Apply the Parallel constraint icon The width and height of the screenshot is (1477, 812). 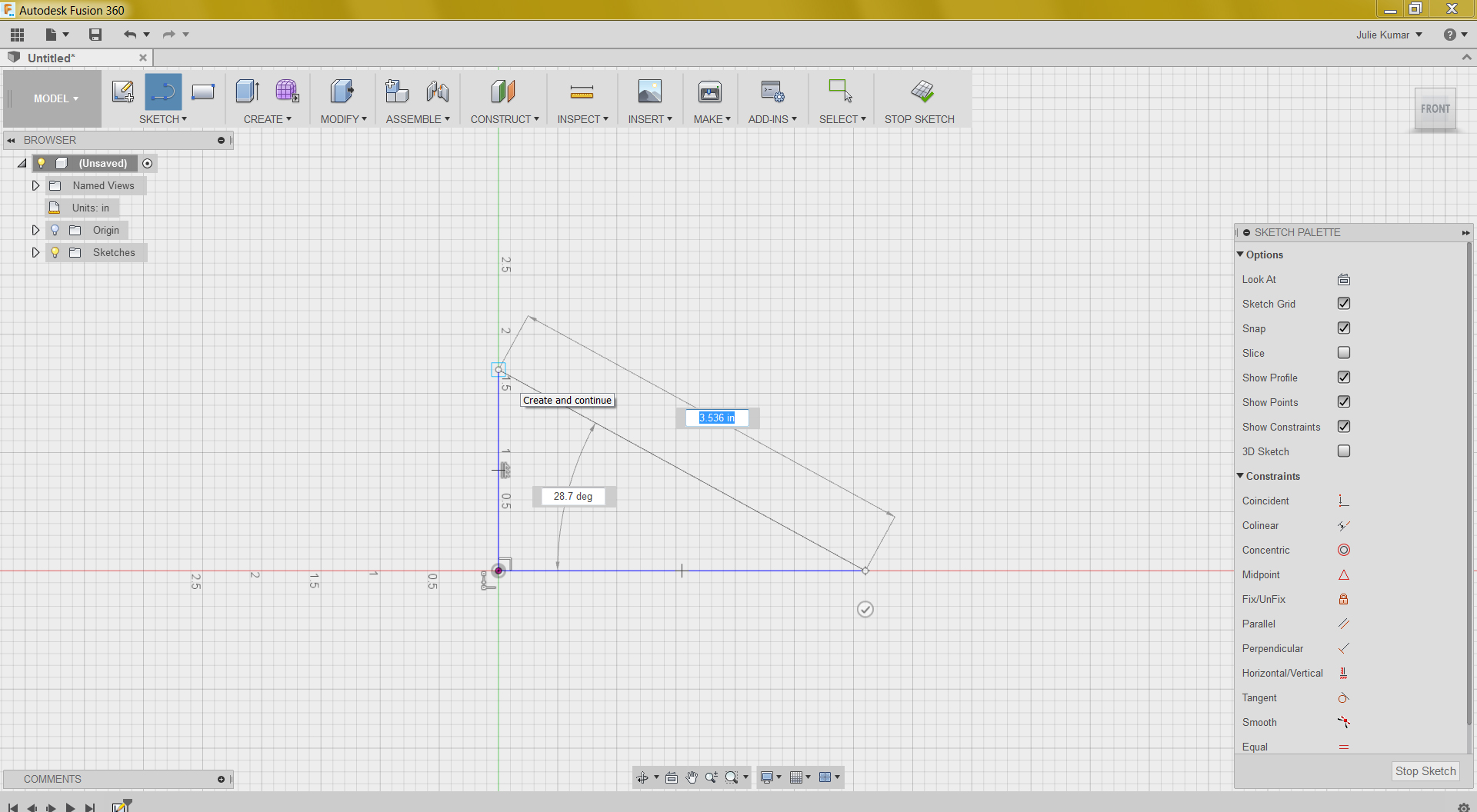[x=1344, y=624]
